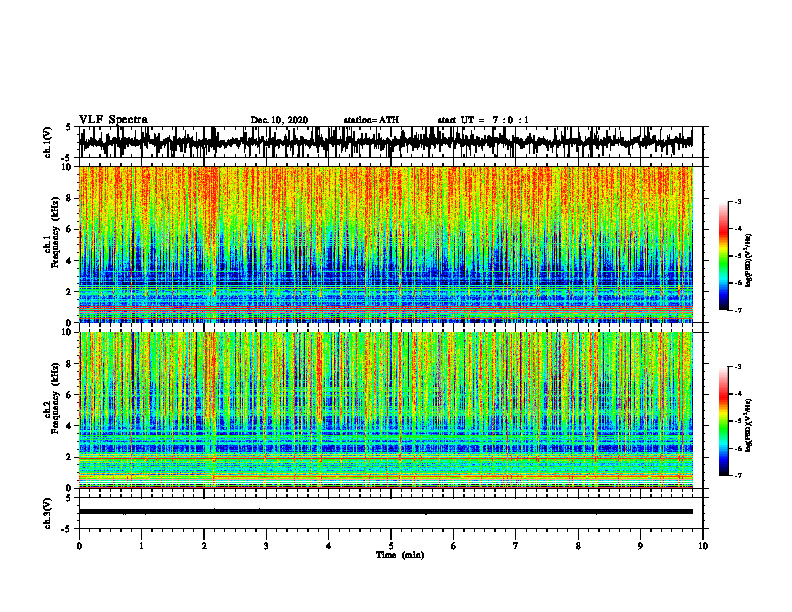Click time axis tick label "2"
Screen dimensions: 792x612
204,546
